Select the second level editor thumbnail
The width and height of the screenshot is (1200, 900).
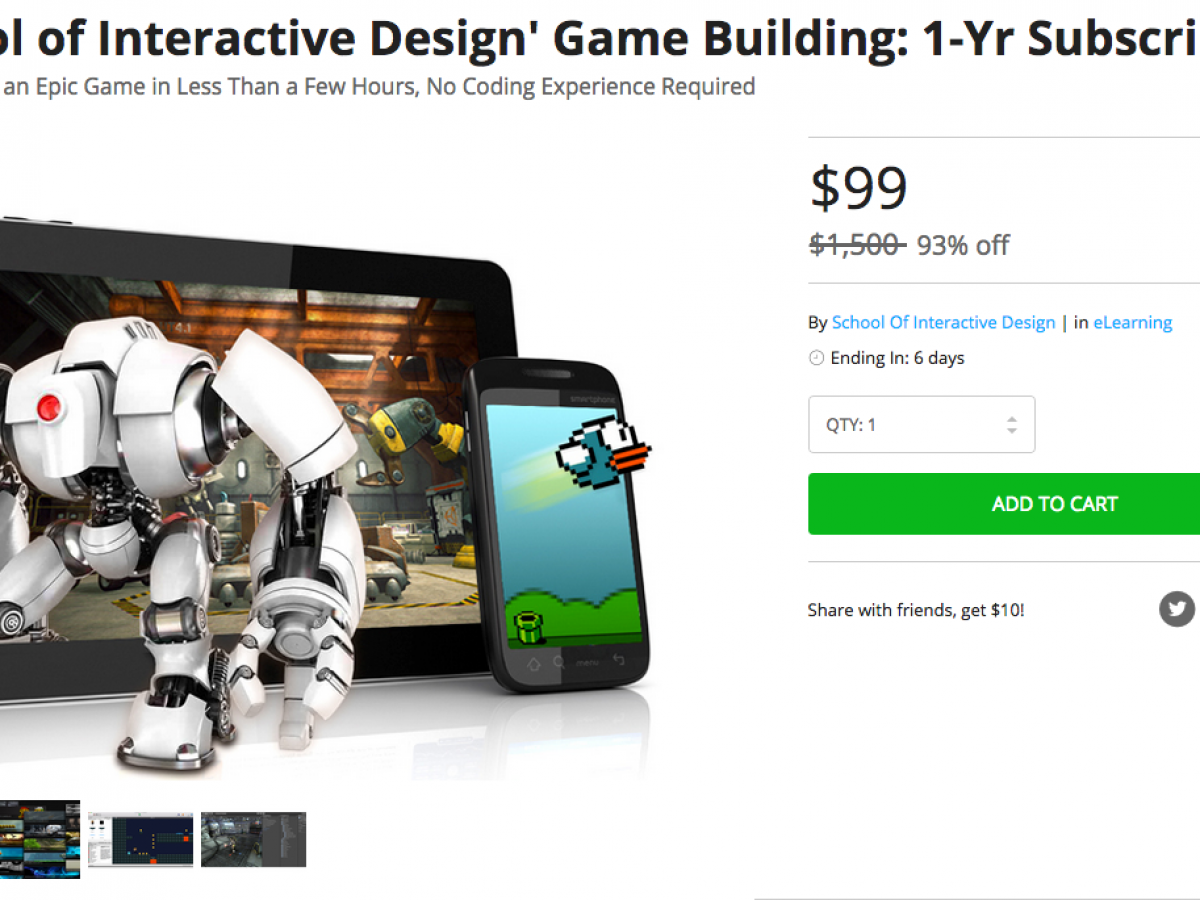[x=141, y=839]
